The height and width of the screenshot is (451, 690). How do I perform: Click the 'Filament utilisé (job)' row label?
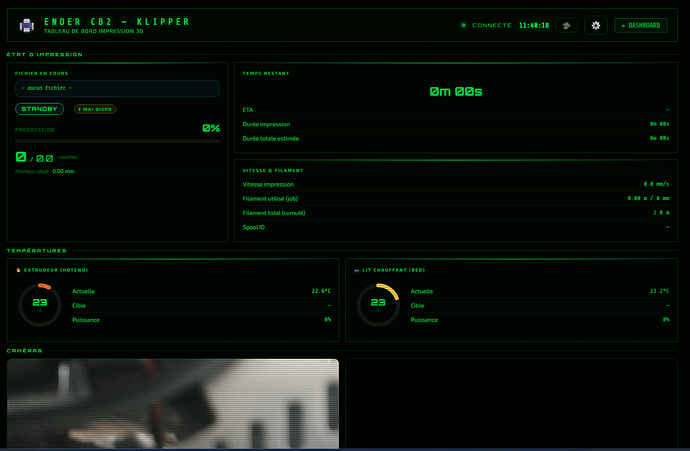[x=270, y=199]
